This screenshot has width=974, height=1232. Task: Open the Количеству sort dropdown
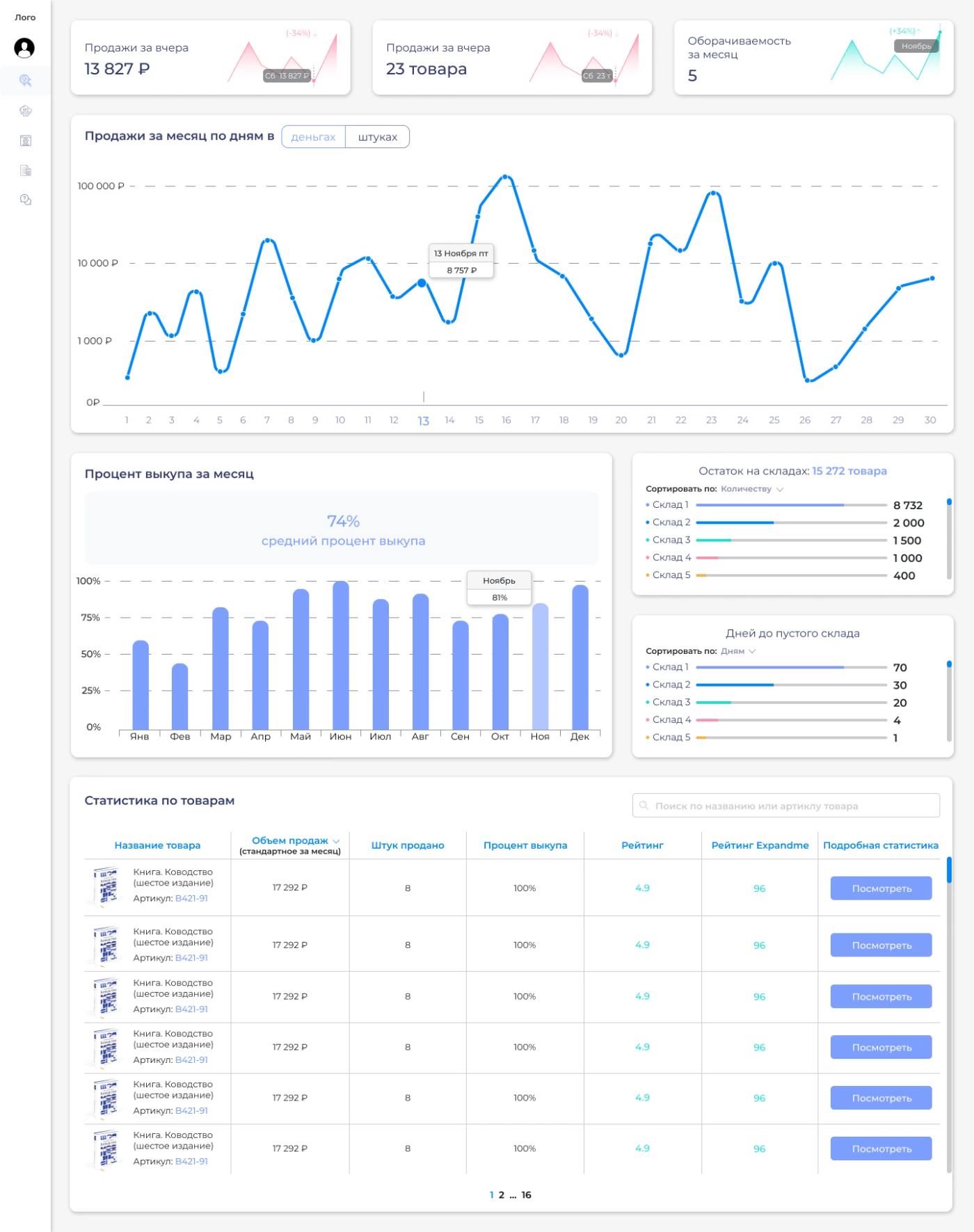752,489
